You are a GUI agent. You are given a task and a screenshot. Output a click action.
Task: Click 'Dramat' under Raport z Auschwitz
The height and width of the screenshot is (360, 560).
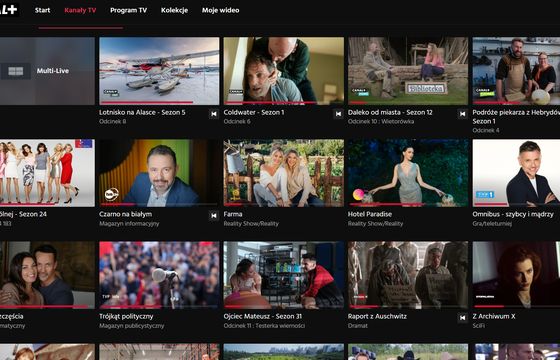(x=358, y=326)
